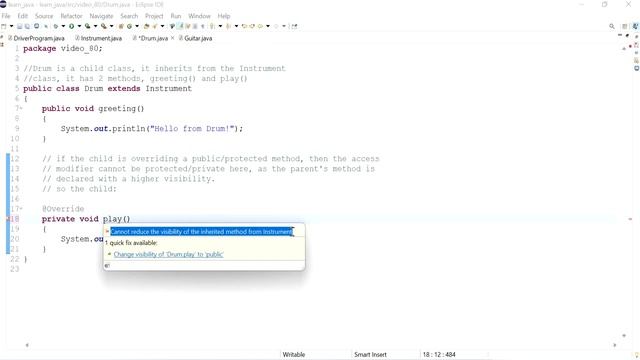
Task: Click the External Tools run icon
Action: pyautogui.click(x=104, y=26)
